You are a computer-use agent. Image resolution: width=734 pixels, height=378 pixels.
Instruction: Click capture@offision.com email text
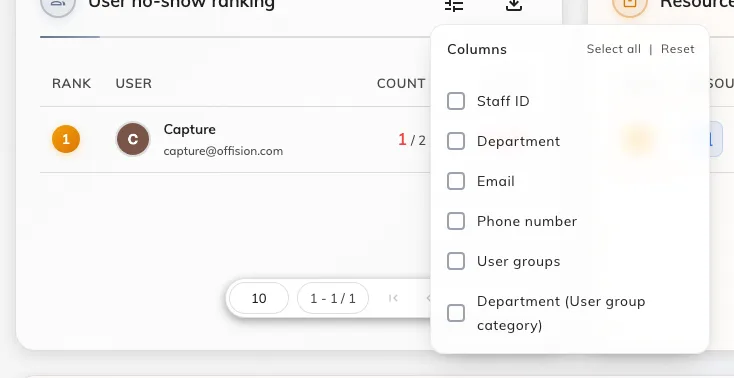click(223, 151)
